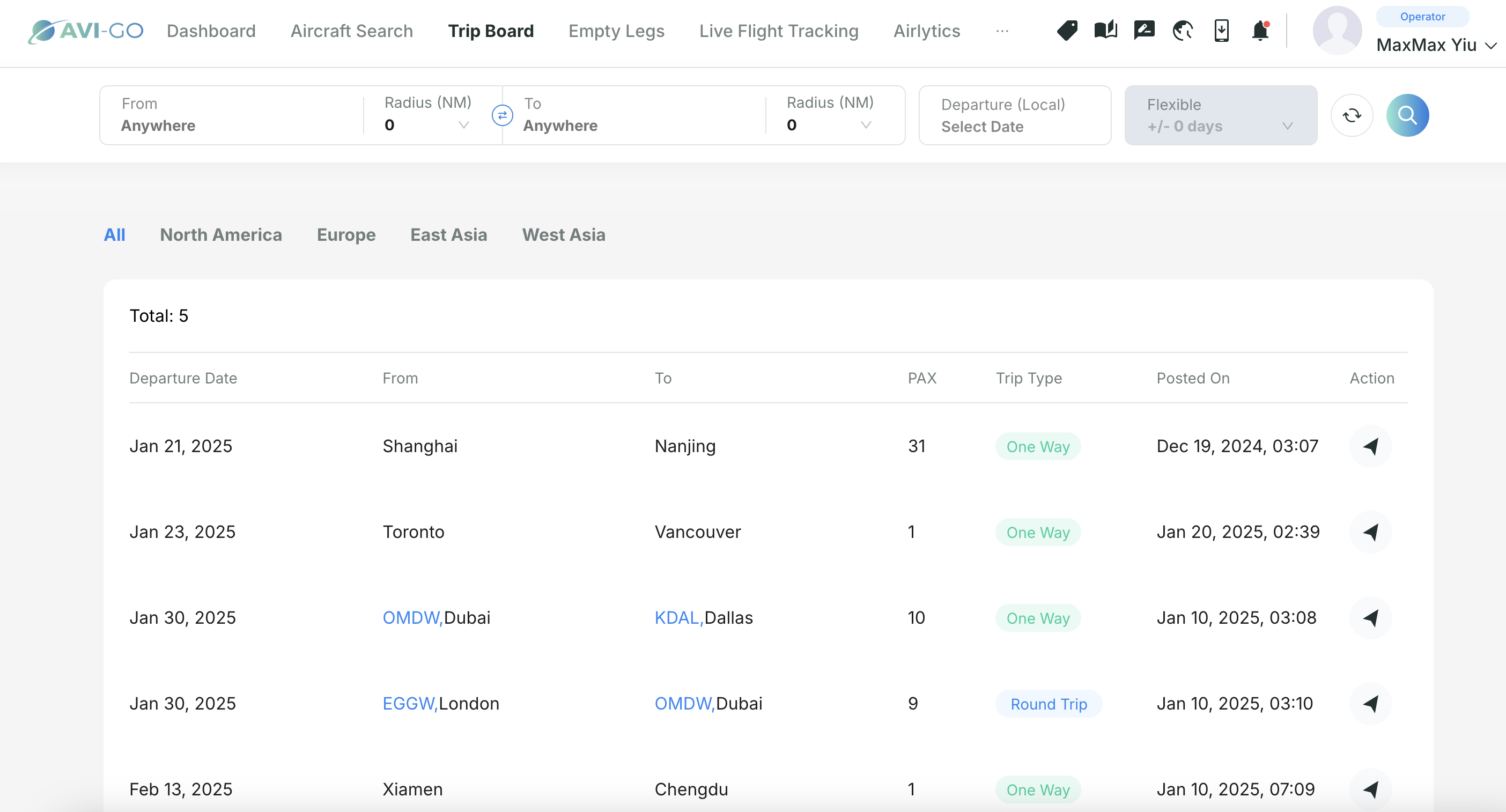Open the more navigation items ellipsis
This screenshot has width=1506, height=812.
click(x=1002, y=31)
